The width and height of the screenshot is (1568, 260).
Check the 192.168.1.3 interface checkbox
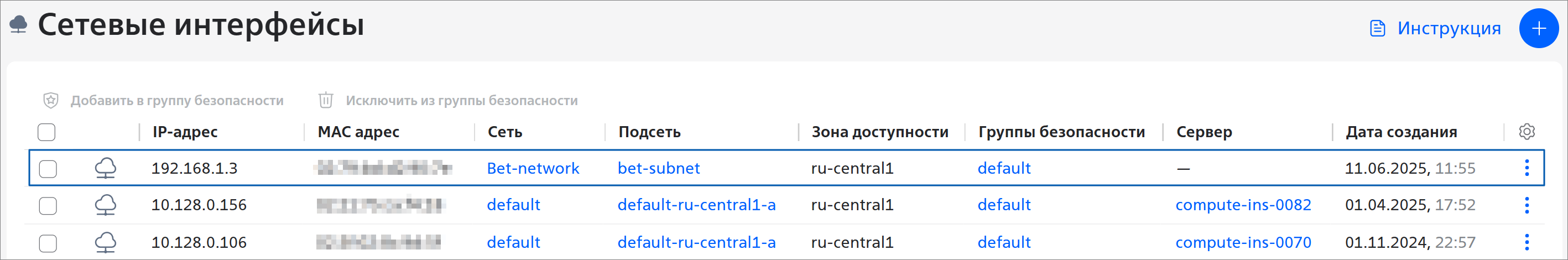(48, 169)
